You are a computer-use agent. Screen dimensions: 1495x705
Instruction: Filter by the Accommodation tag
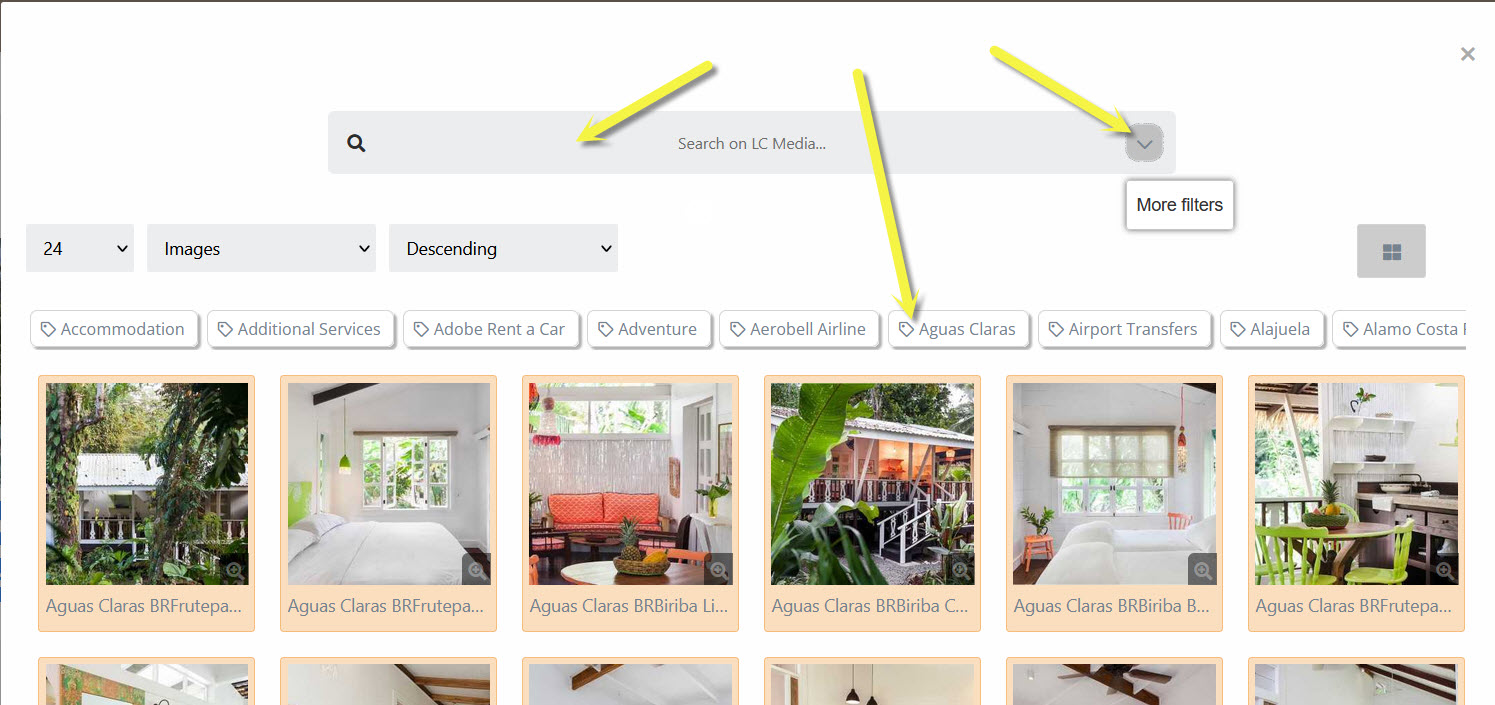[x=113, y=329]
